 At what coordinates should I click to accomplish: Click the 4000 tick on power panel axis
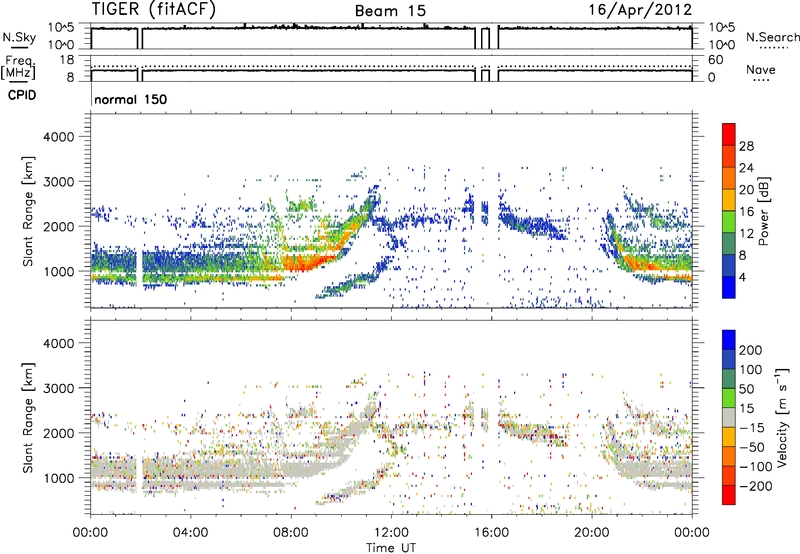(x=58, y=137)
